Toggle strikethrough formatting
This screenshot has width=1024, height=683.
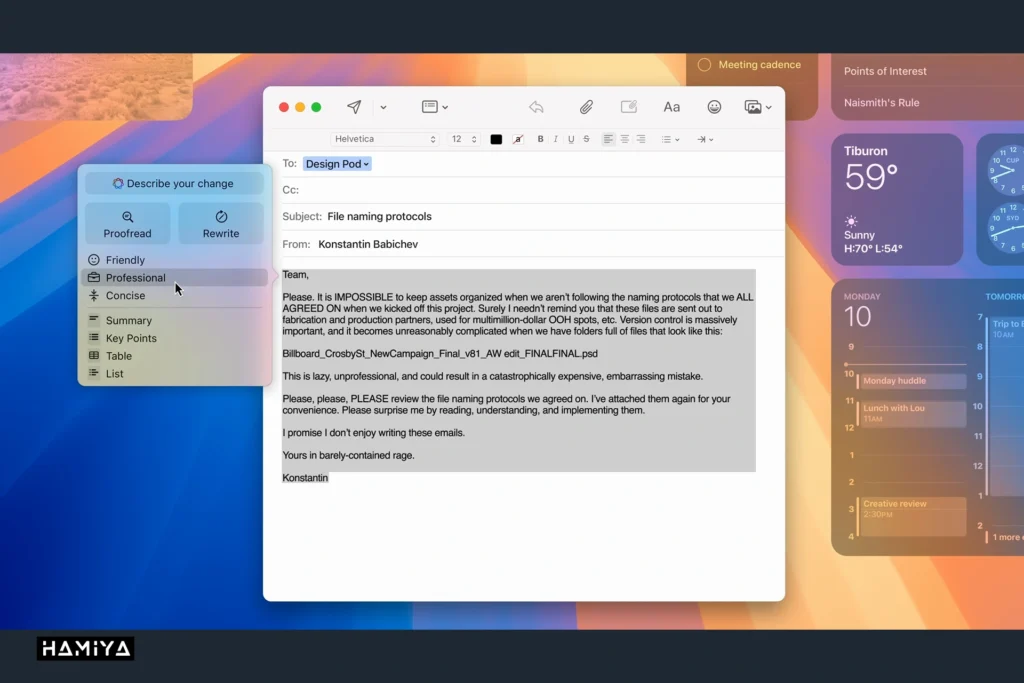point(586,139)
